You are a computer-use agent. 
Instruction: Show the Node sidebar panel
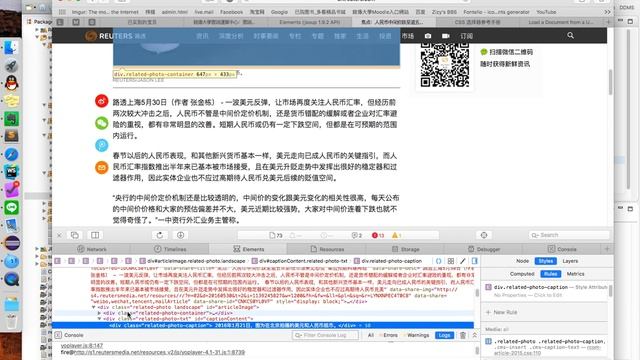[x=522, y=261]
